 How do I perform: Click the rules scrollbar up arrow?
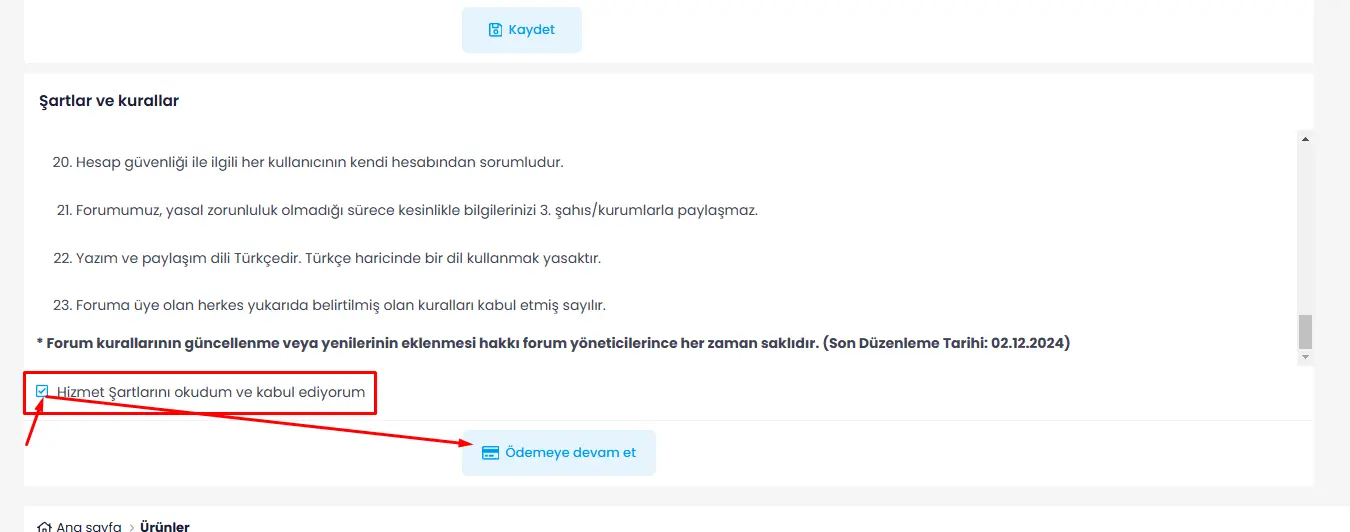point(1305,139)
